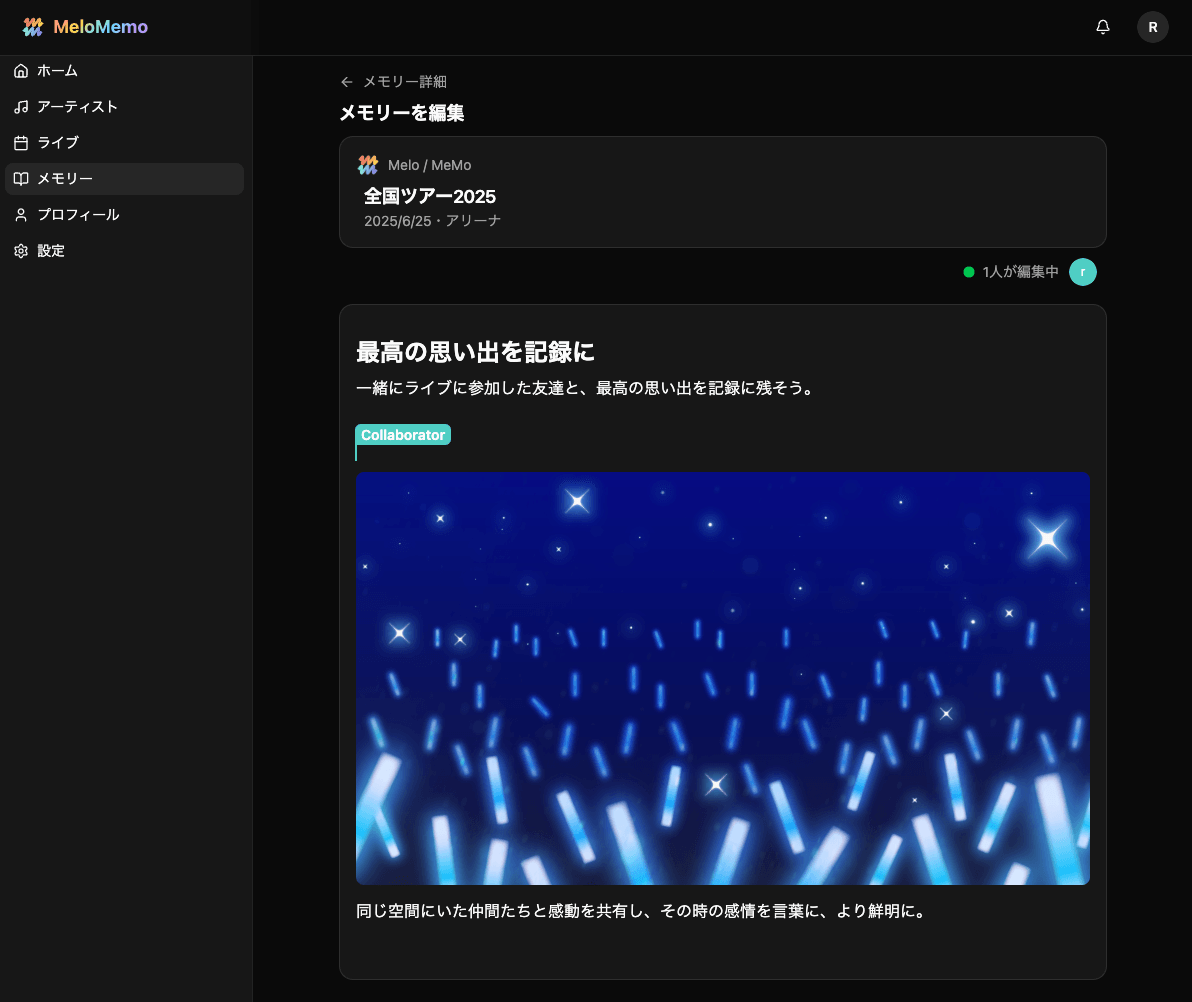Click the Collaborator badge
Image resolution: width=1192 pixels, height=1002 pixels.
[x=402, y=434]
